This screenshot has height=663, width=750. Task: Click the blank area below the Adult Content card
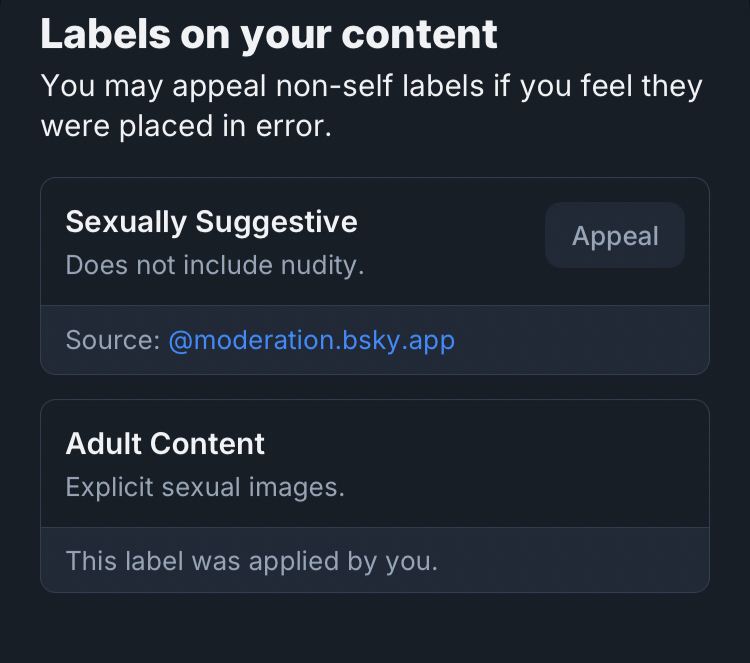(375, 628)
